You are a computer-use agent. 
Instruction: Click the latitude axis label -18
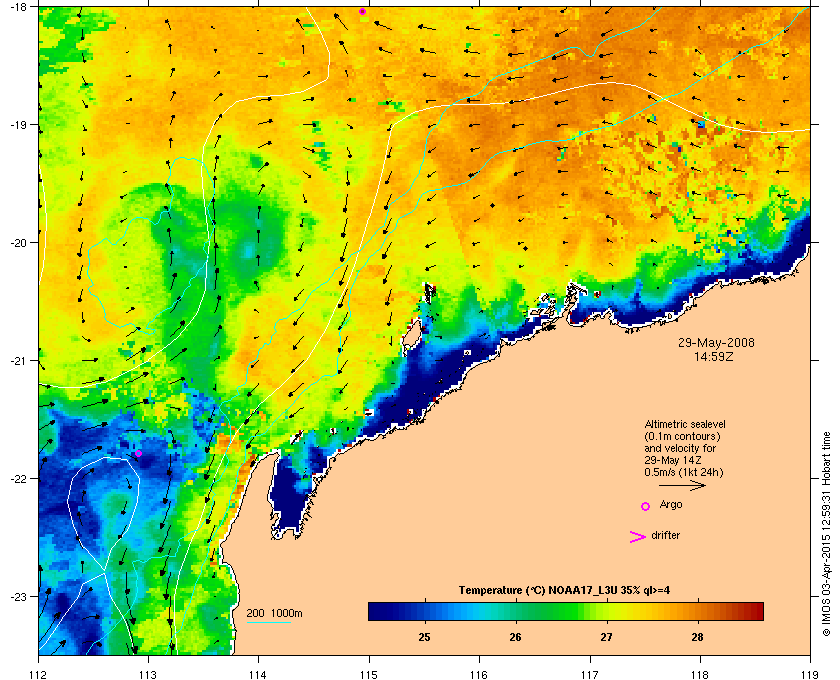17,7
